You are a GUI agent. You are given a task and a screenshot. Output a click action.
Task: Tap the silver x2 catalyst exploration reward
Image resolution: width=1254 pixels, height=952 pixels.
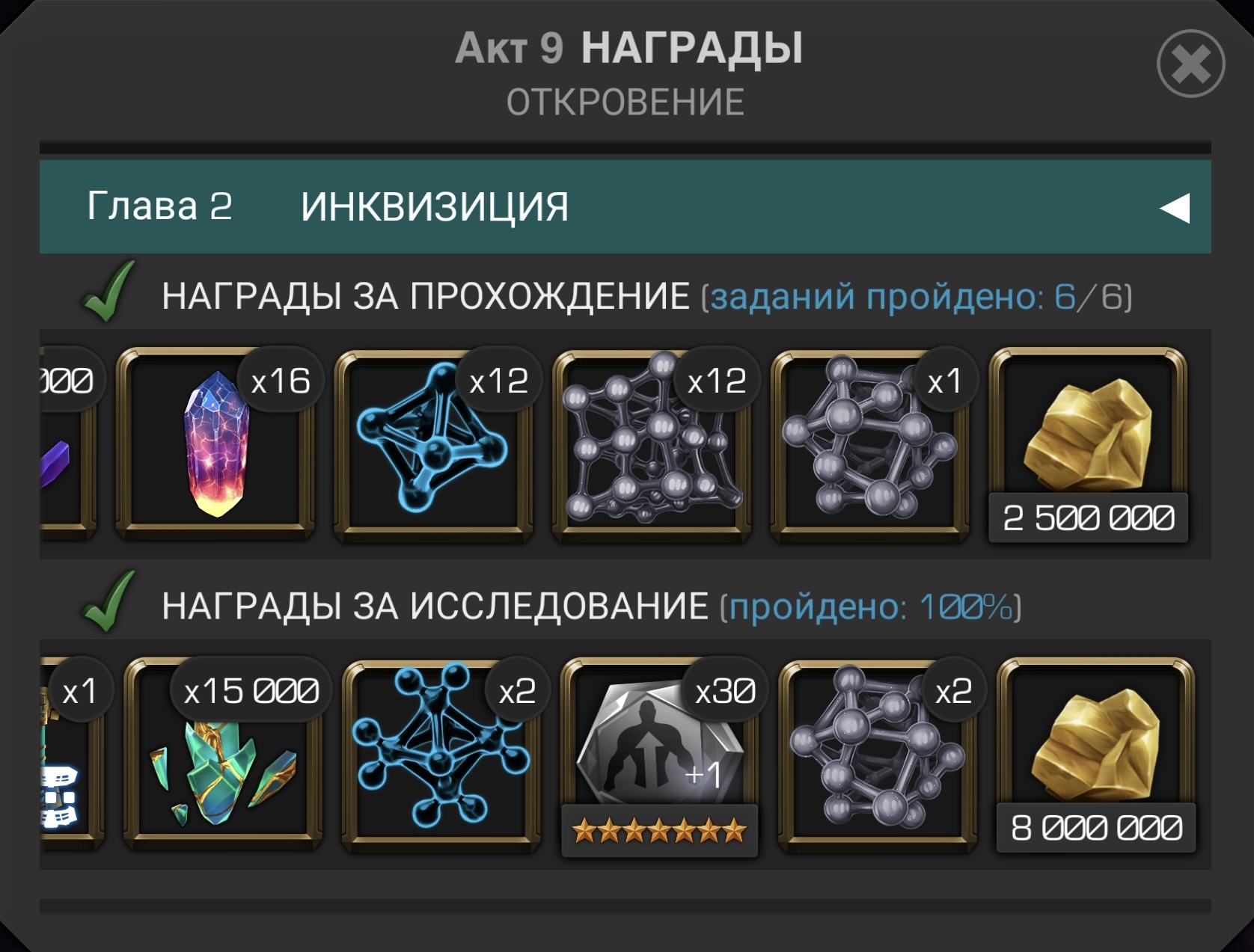(x=878, y=754)
